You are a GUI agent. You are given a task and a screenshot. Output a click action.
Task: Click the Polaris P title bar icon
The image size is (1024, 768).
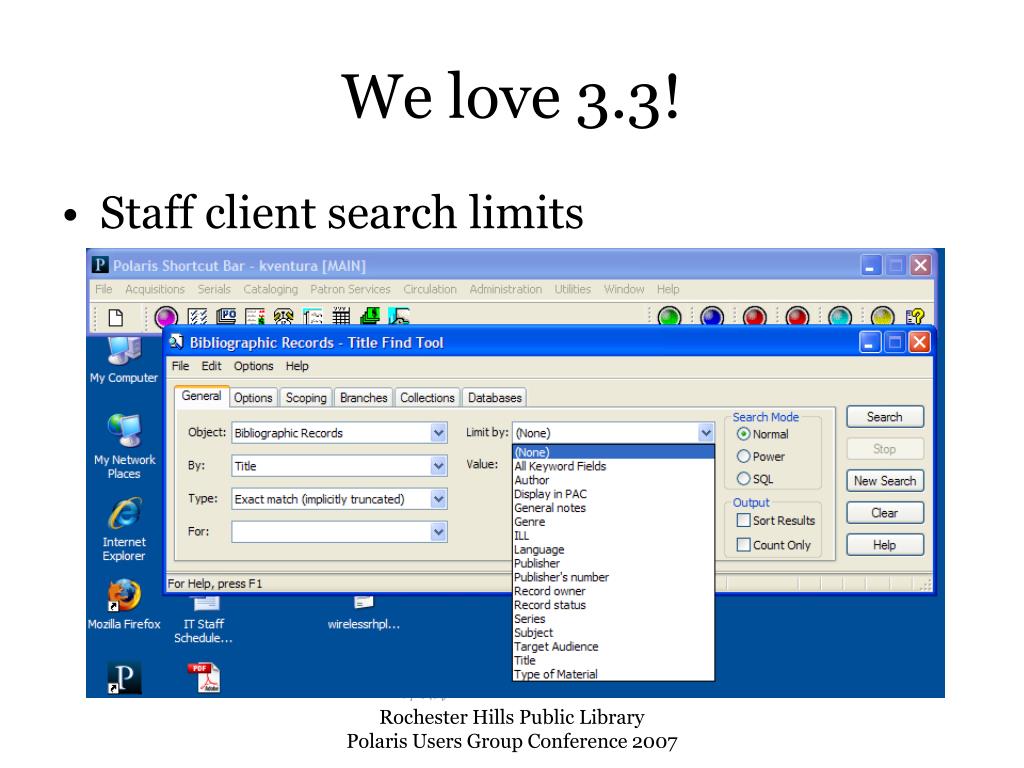pos(100,265)
